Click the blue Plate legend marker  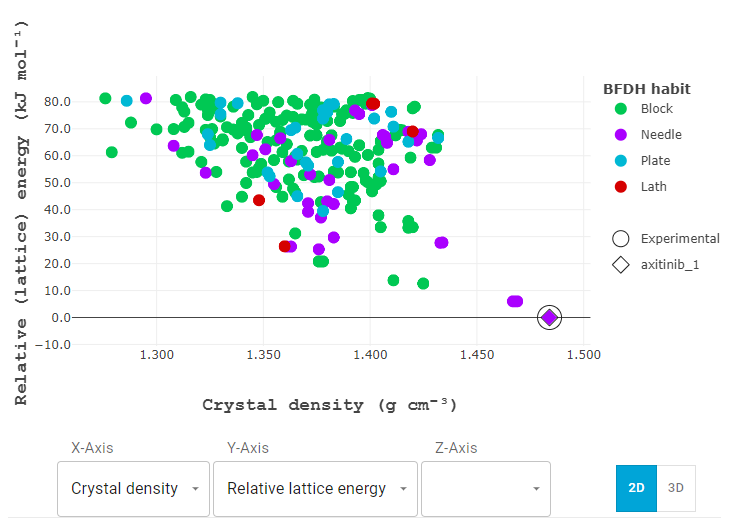click(620, 161)
